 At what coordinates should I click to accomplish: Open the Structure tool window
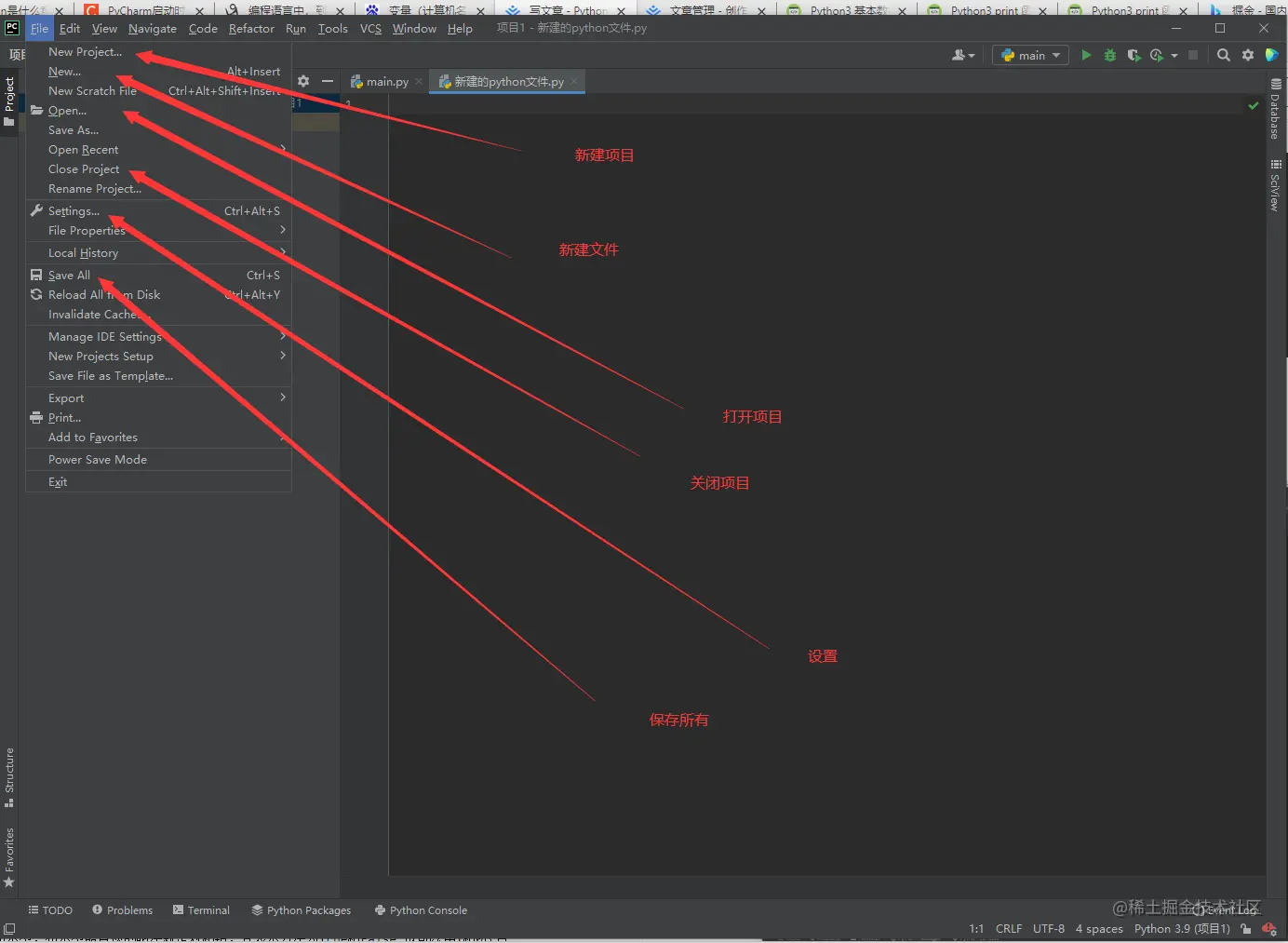point(9,777)
